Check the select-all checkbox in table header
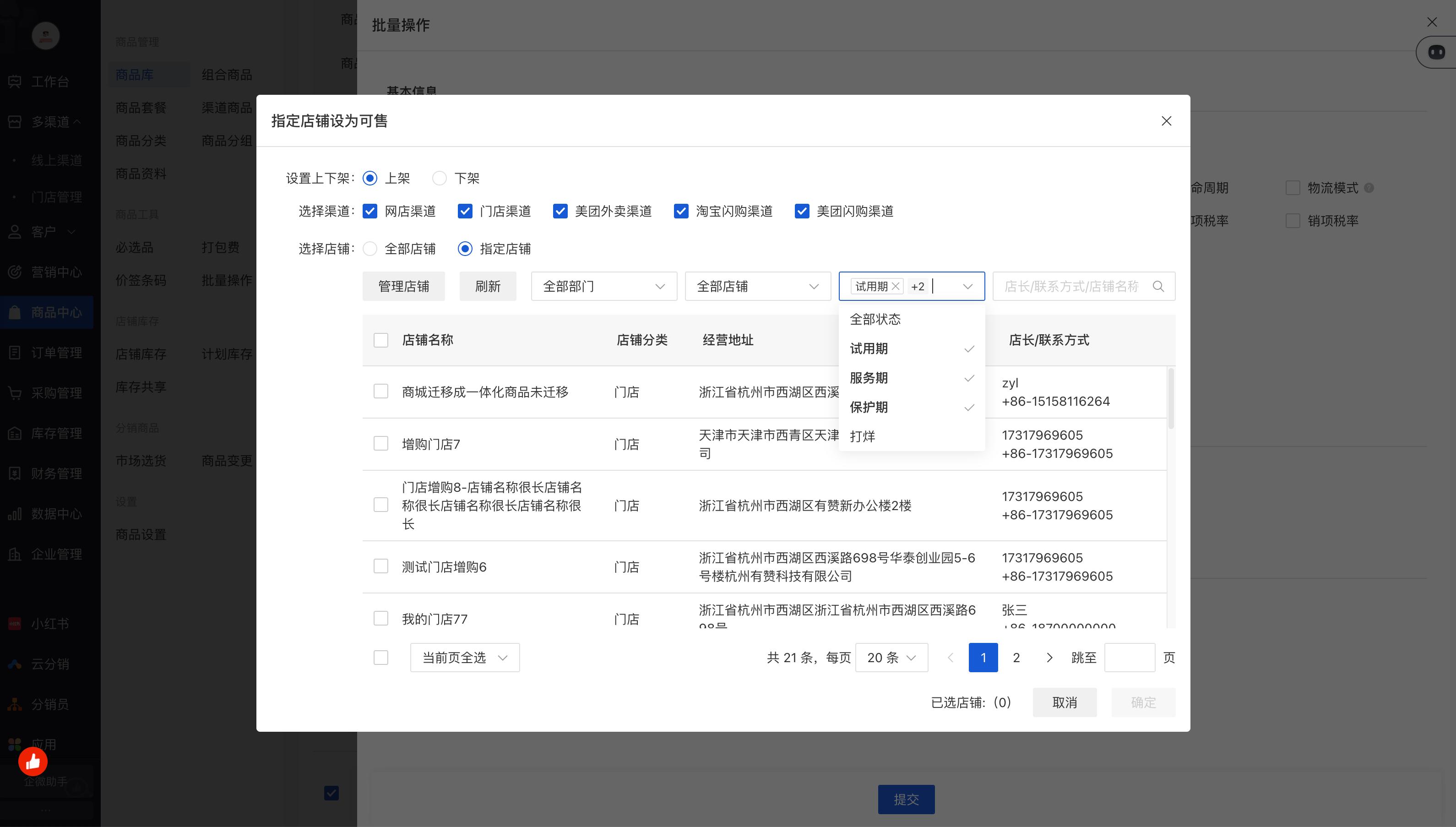This screenshot has height=827, width=1456. pyautogui.click(x=381, y=340)
